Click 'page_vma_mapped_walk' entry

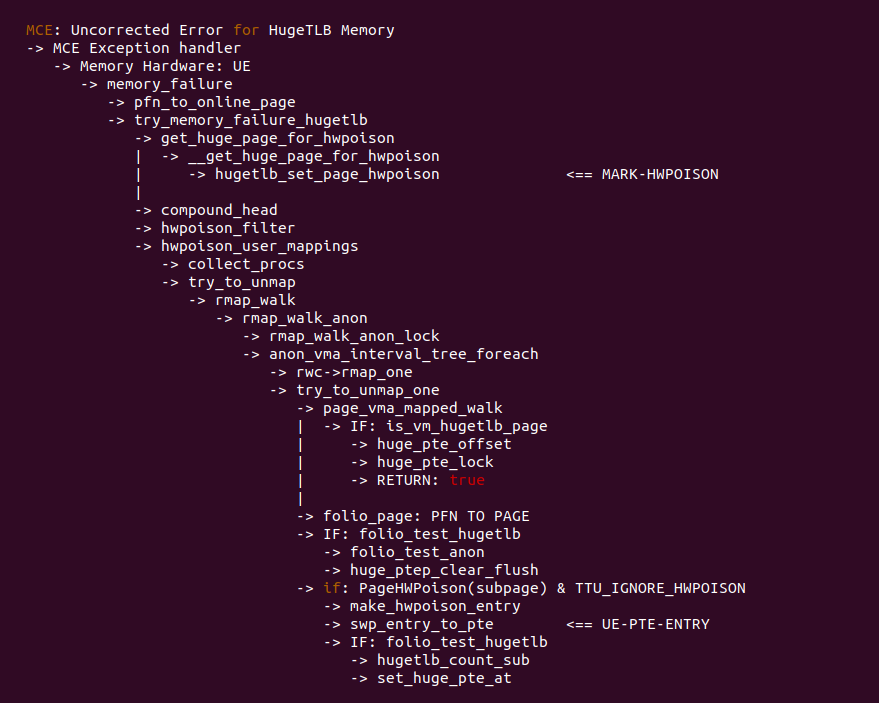[413, 408]
